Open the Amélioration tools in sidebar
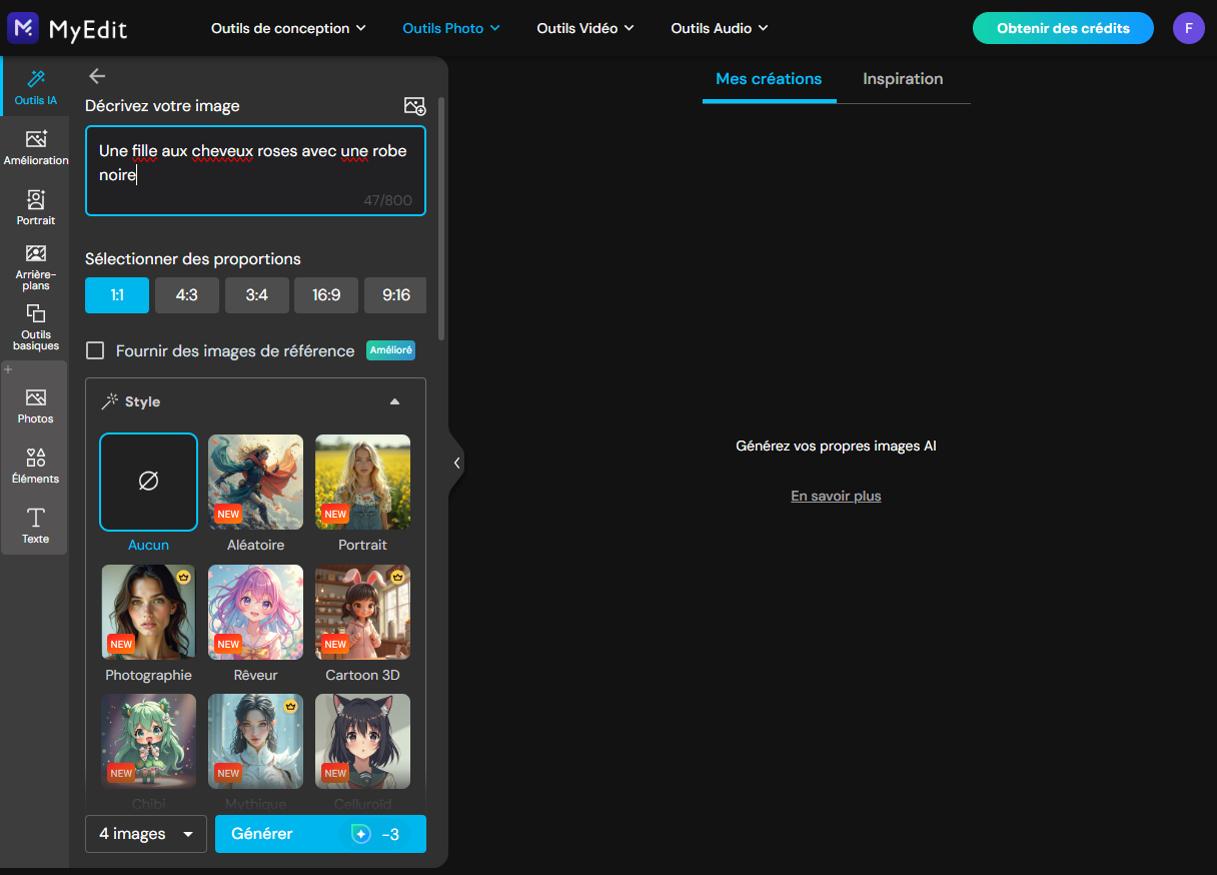1217x875 pixels. pyautogui.click(x=35, y=147)
